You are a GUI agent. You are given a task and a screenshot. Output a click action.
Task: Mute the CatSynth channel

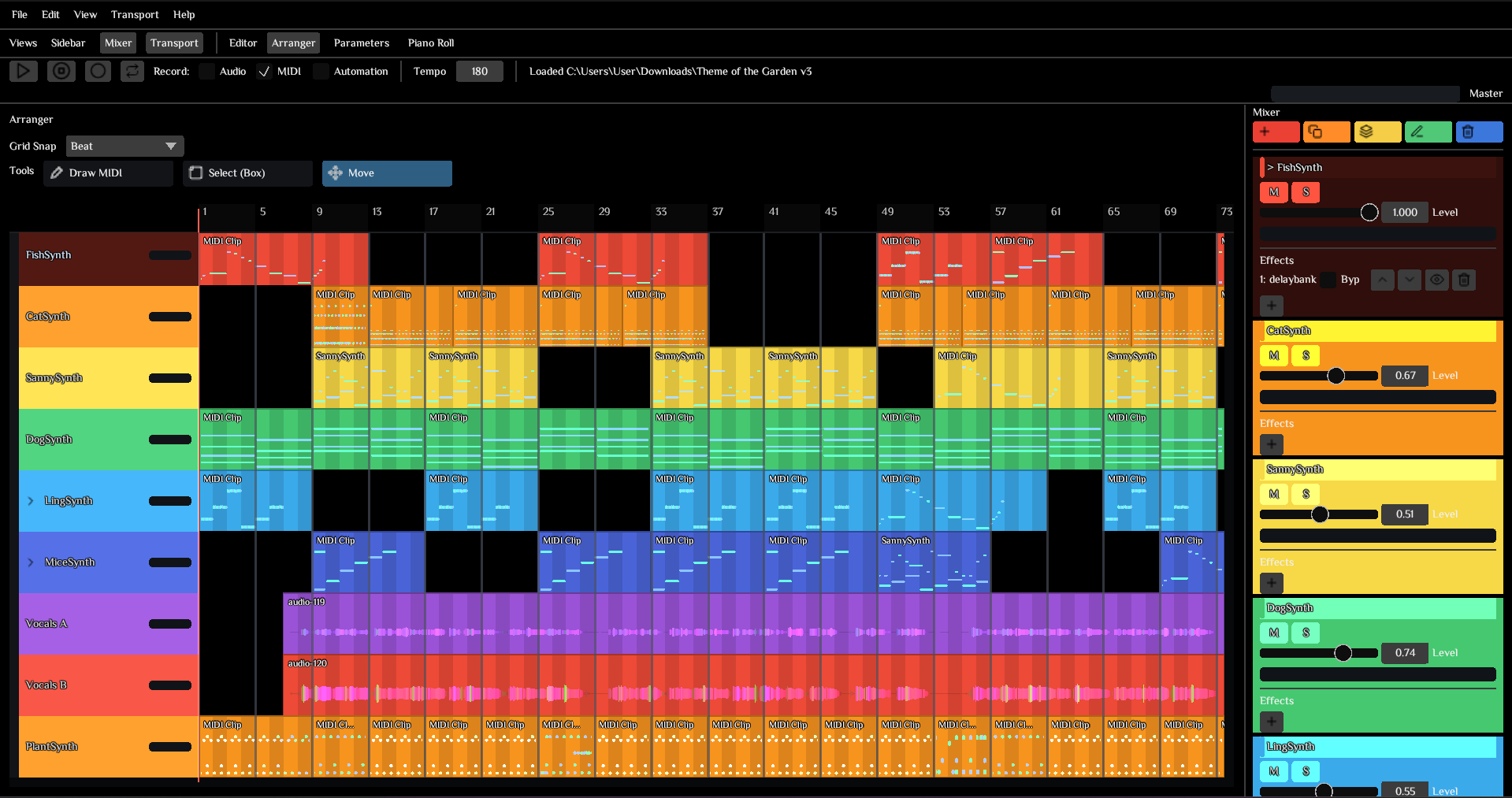pyautogui.click(x=1273, y=355)
